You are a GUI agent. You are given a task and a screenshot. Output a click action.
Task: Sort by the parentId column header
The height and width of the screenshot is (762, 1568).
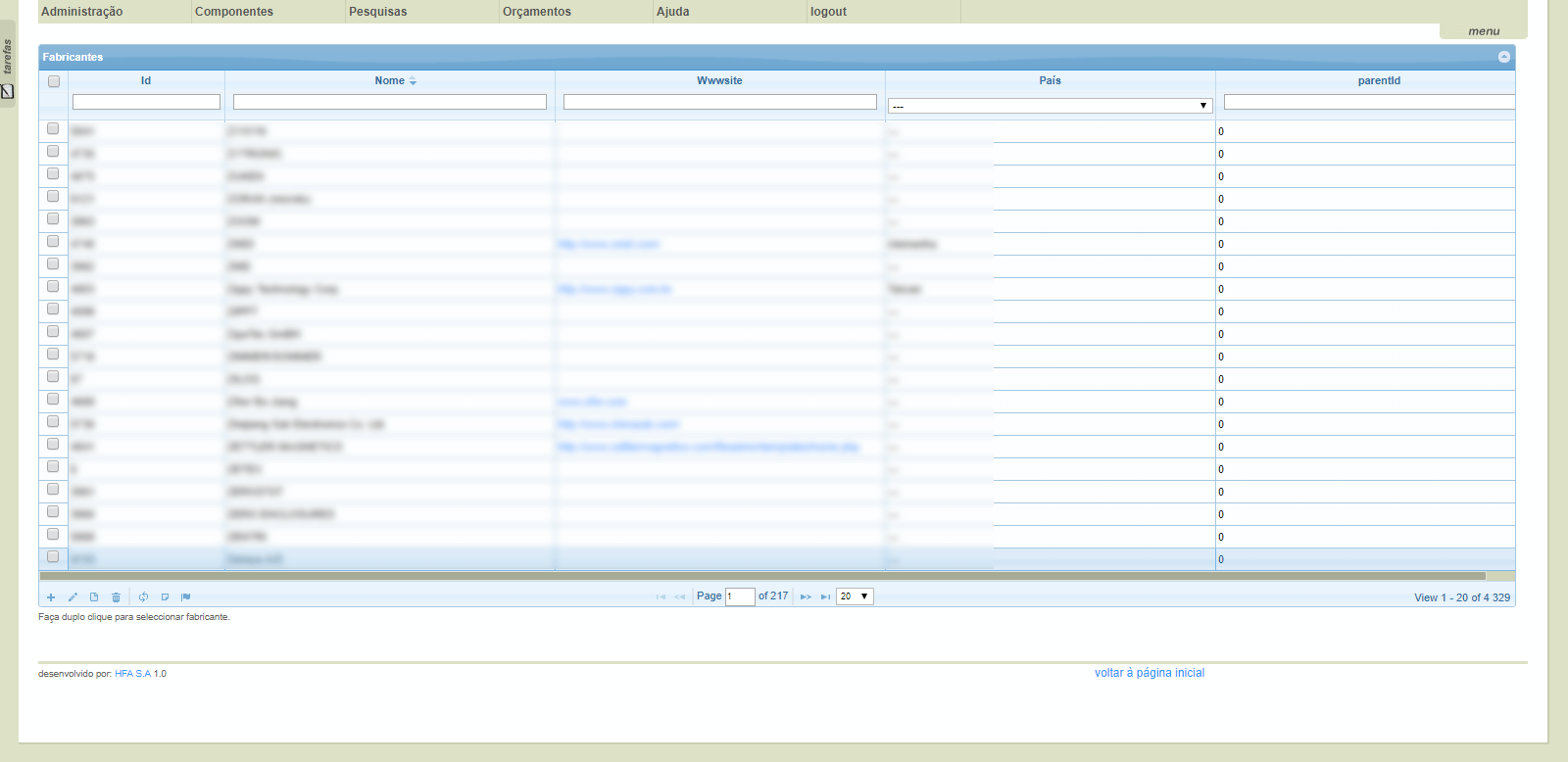[1379, 81]
